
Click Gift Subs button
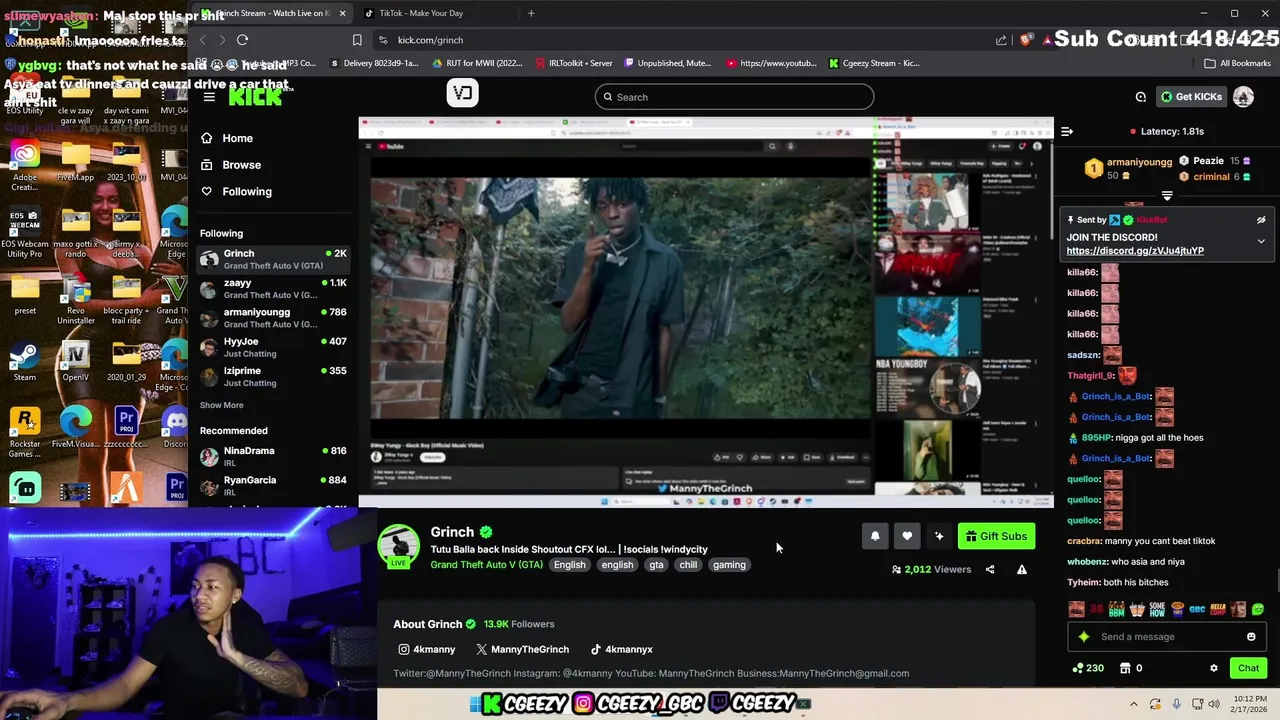(996, 536)
